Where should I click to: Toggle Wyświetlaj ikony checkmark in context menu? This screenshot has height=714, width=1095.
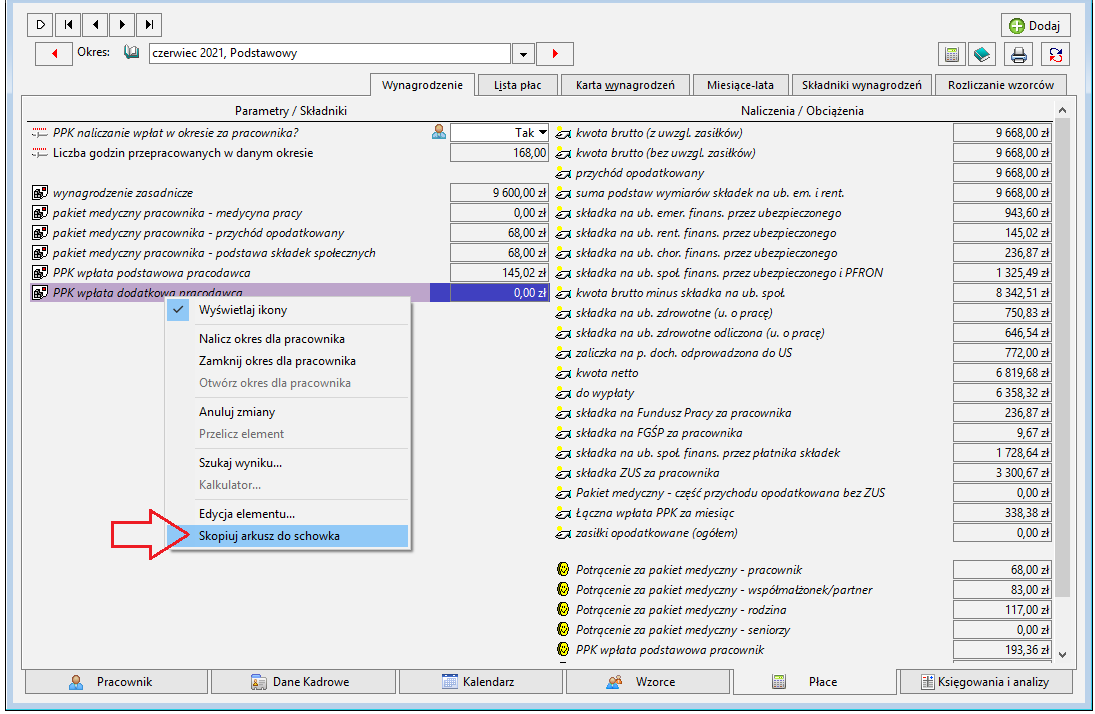click(178, 309)
